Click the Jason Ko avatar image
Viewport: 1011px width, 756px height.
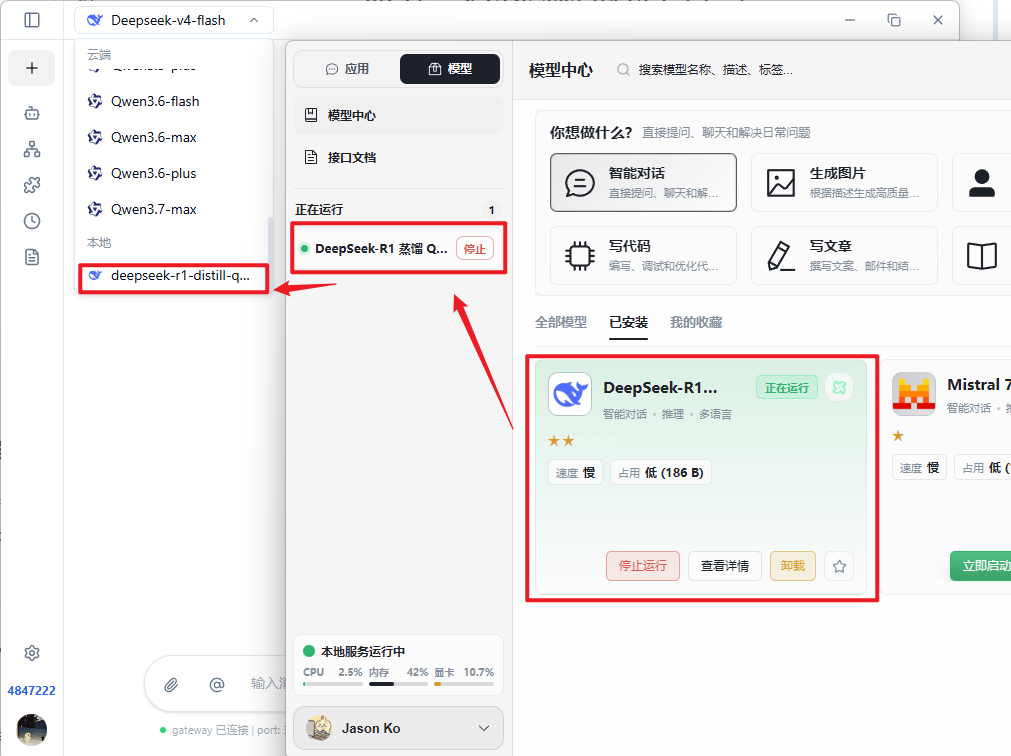coord(319,728)
